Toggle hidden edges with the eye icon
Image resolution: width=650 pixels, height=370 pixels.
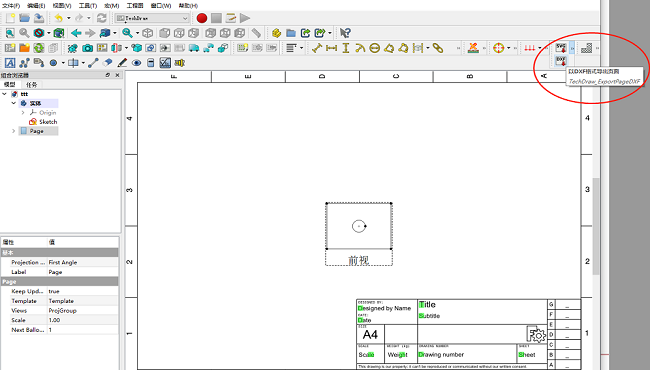tap(136, 63)
